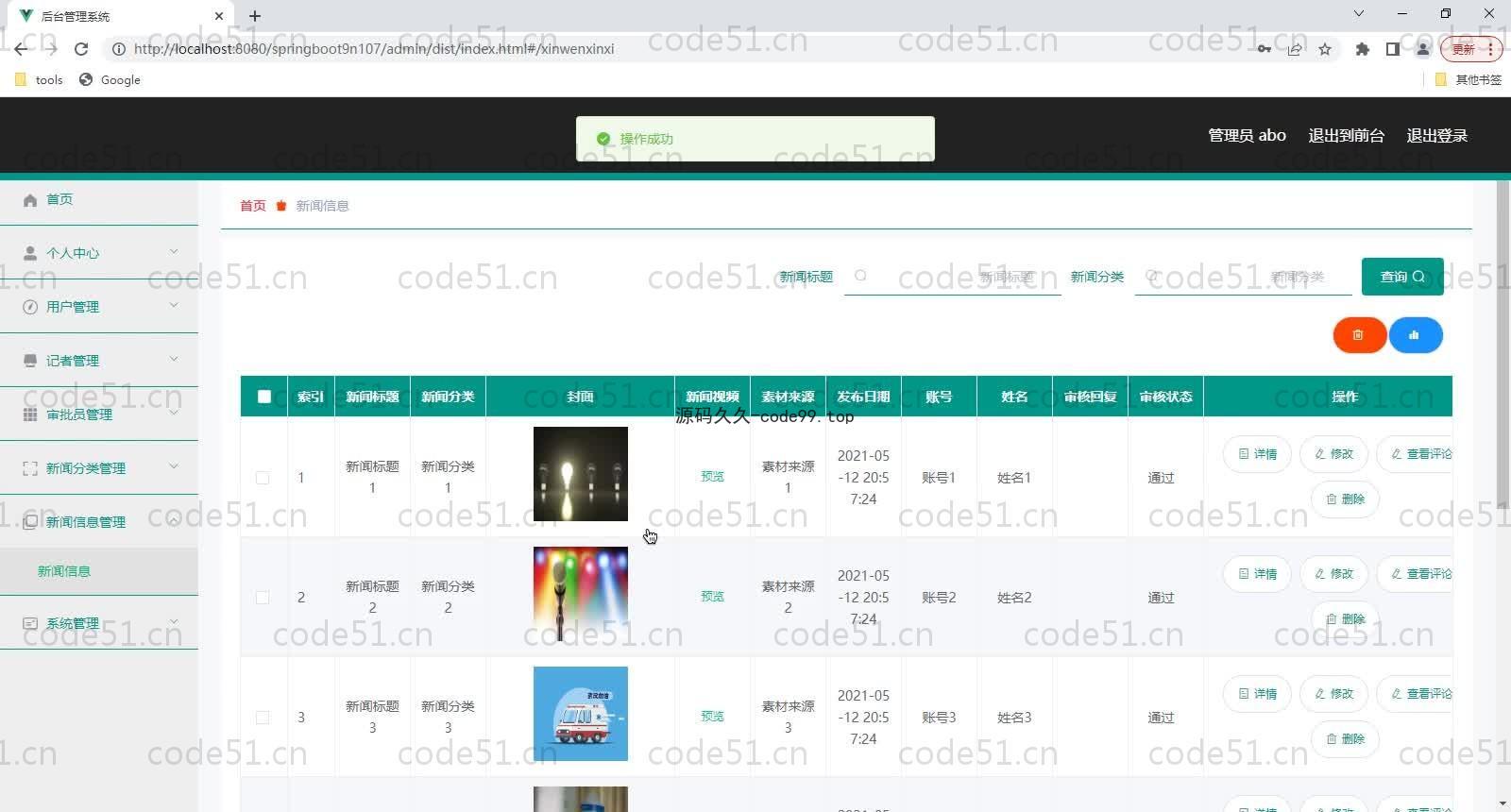
Task: Expand 用户管理 menu chevron
Action: coord(174,305)
